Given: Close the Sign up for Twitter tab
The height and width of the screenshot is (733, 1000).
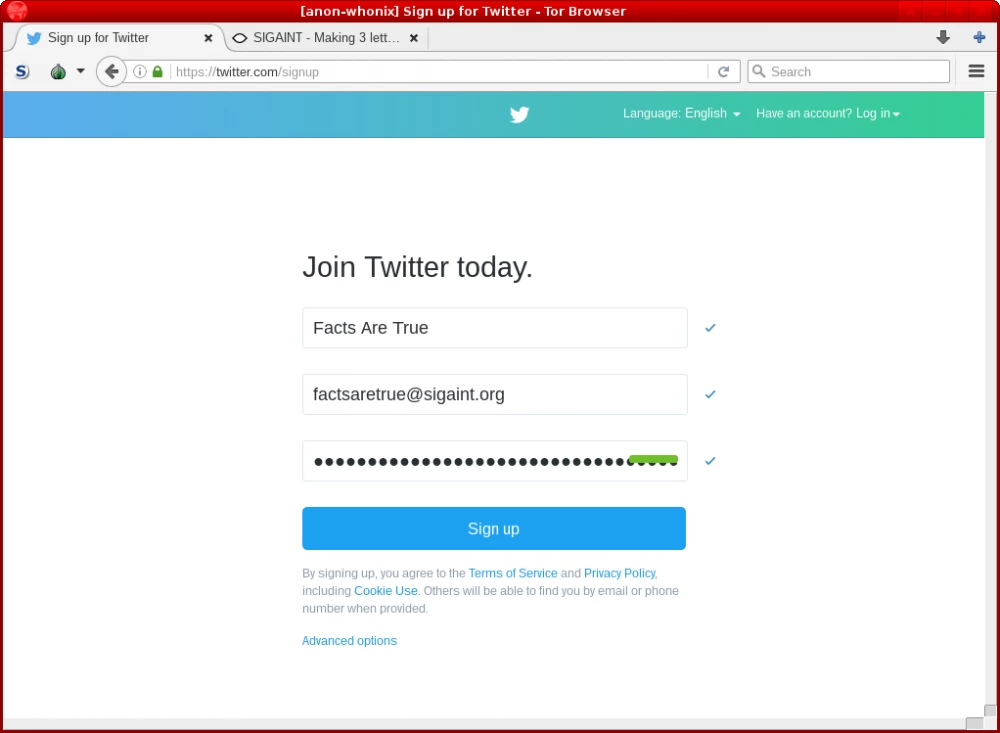Looking at the screenshot, I should pyautogui.click(x=208, y=38).
